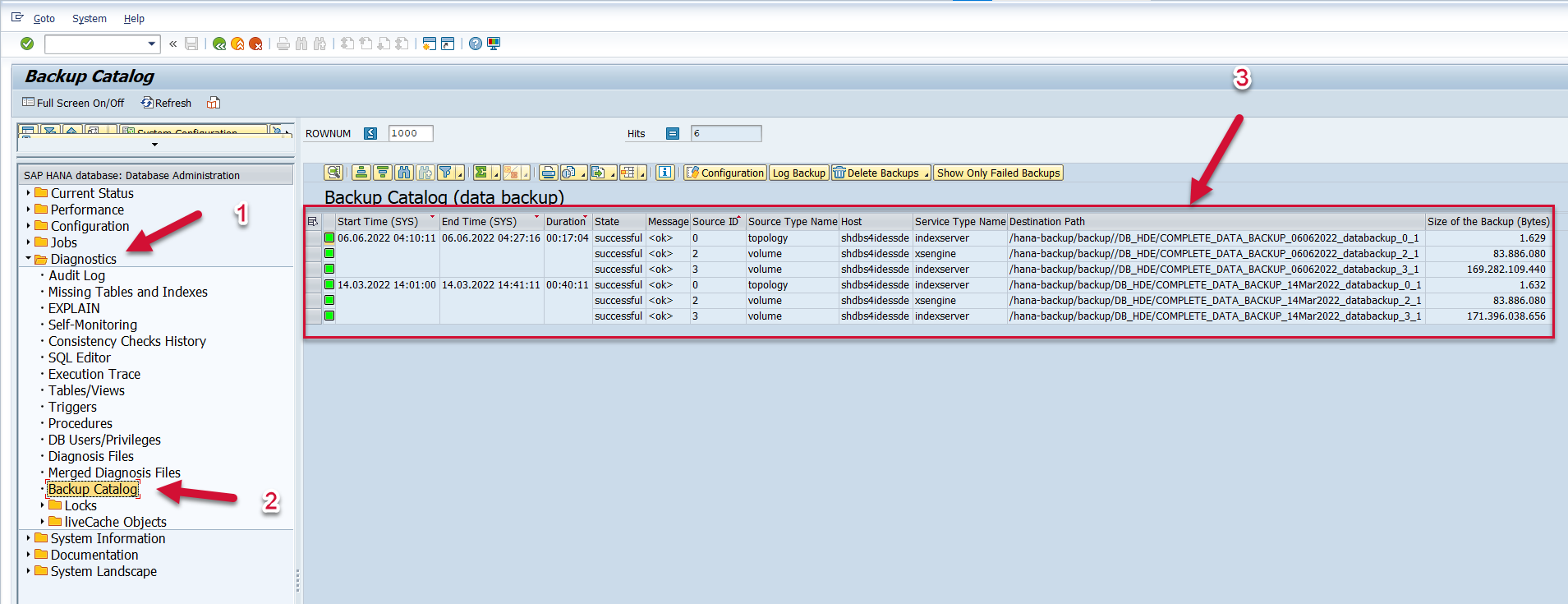
Task: Select the row starting 06.06.2022 04:10:11 via row selector
Action: point(313,238)
